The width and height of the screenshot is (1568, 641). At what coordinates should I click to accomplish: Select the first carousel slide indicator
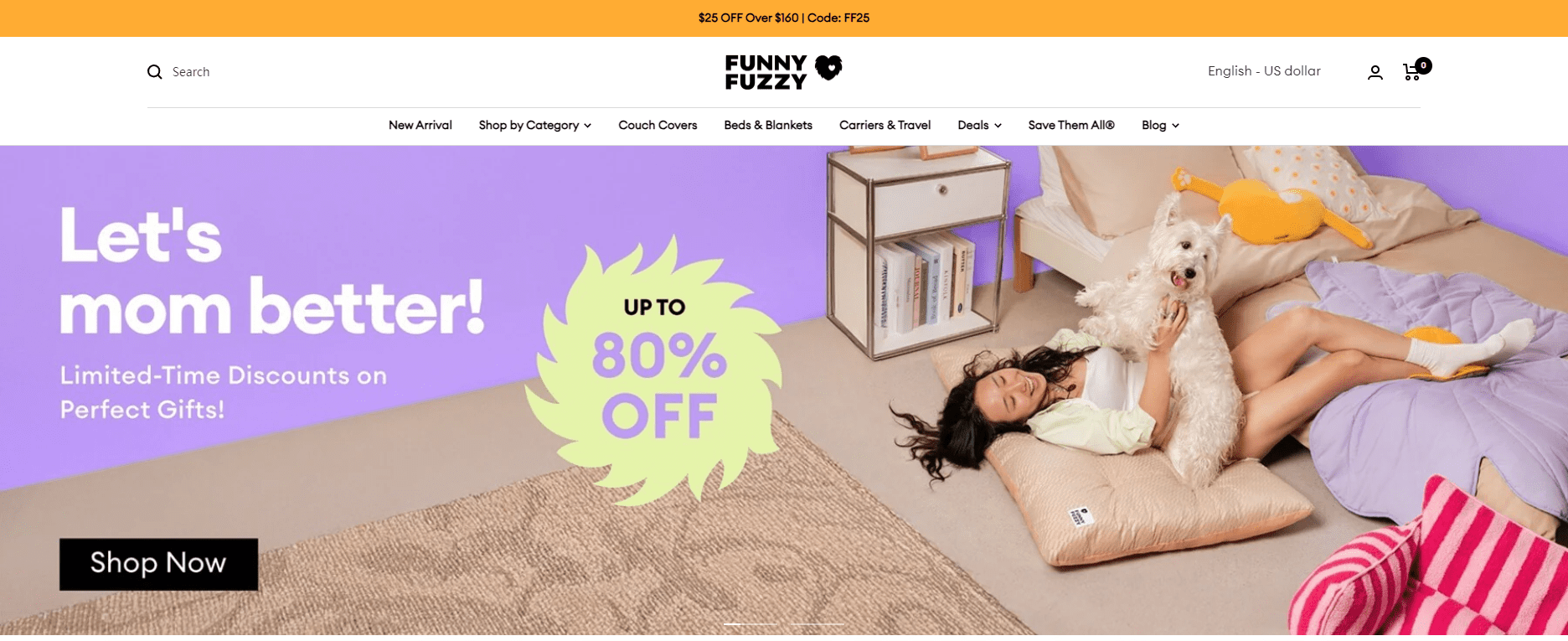[750, 623]
